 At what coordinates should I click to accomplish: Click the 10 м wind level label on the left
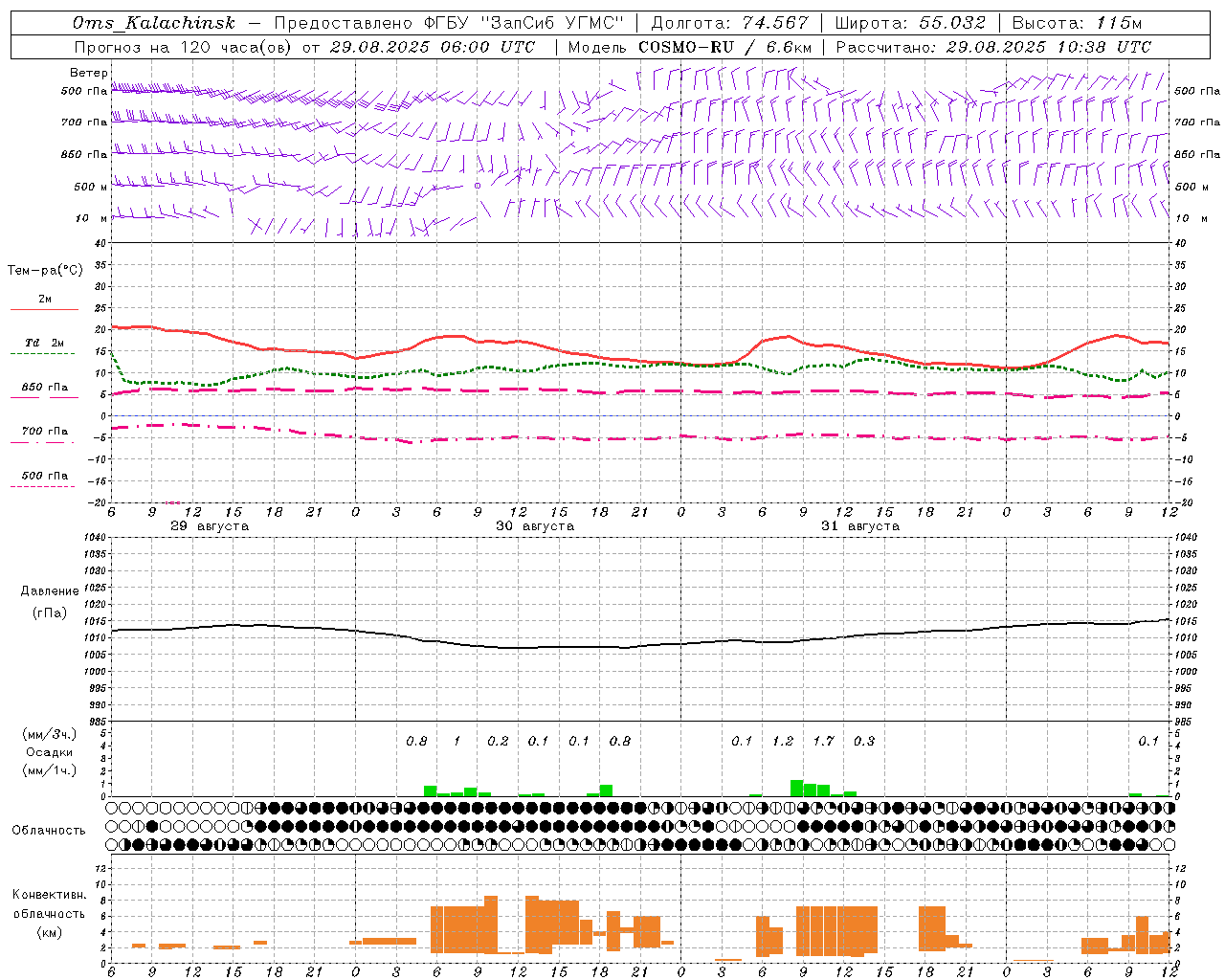pyautogui.click(x=89, y=218)
